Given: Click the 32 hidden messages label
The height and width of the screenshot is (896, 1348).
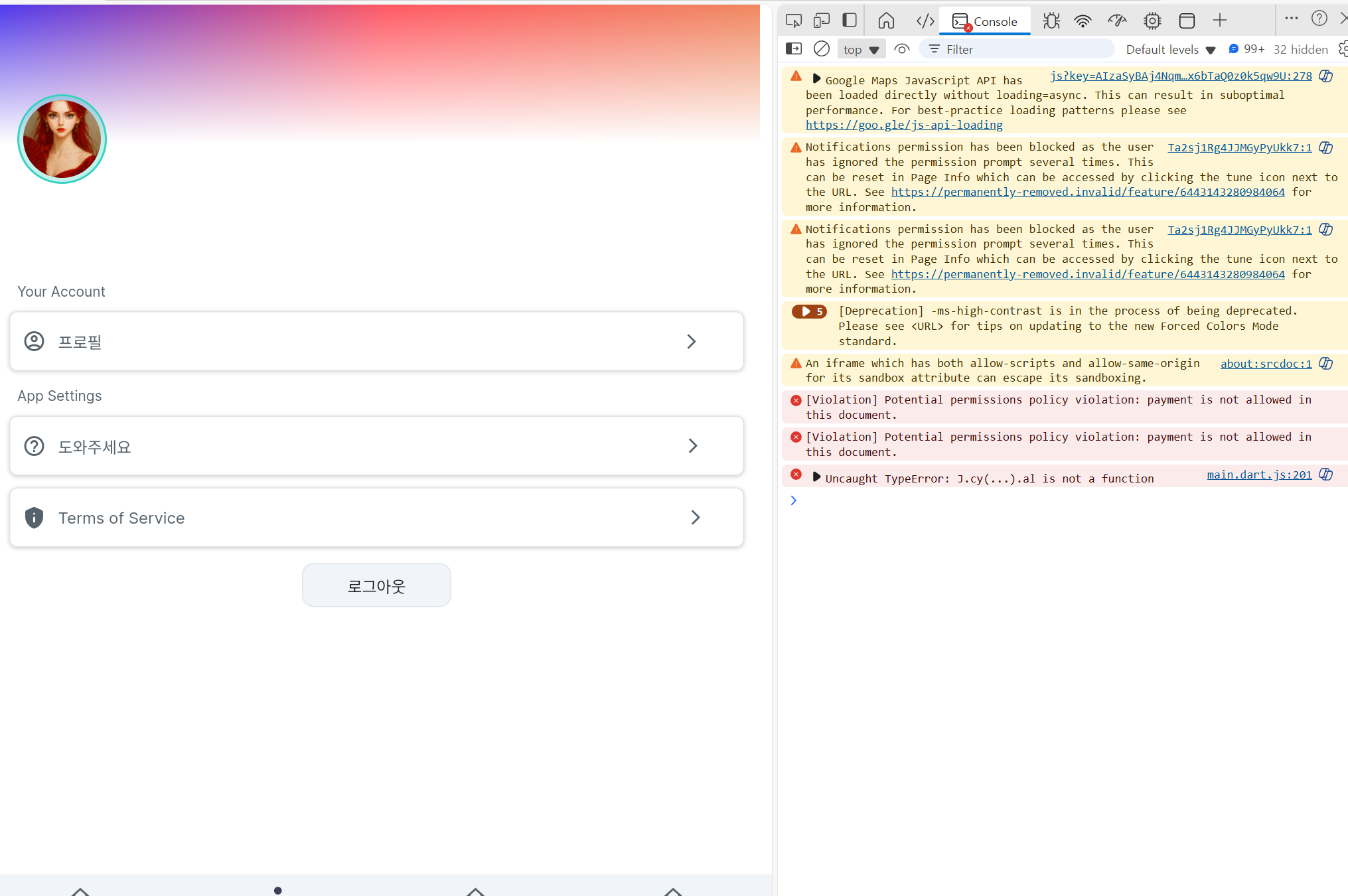Looking at the screenshot, I should pos(1300,49).
